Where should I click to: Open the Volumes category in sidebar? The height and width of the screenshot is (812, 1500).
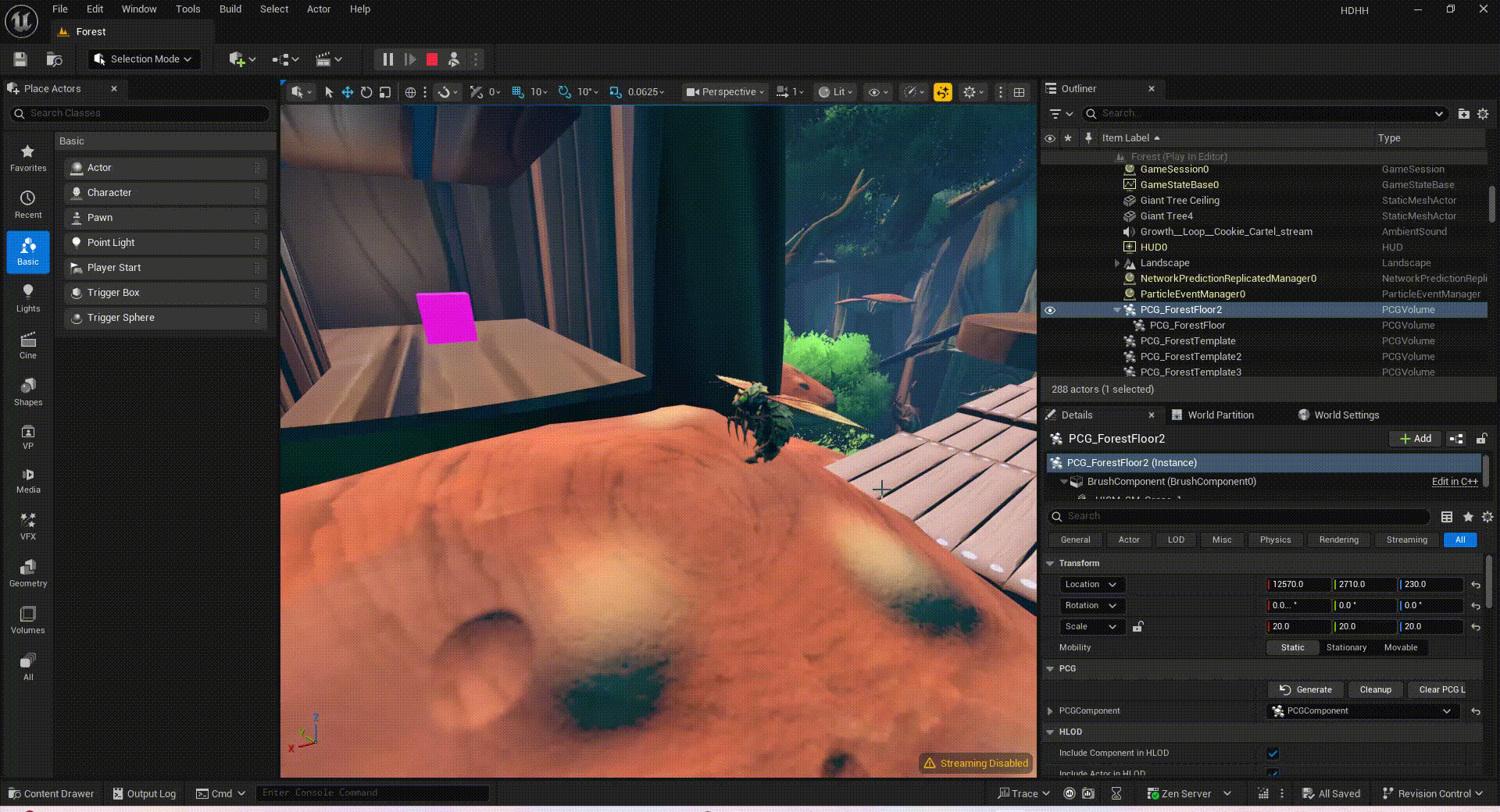28,620
